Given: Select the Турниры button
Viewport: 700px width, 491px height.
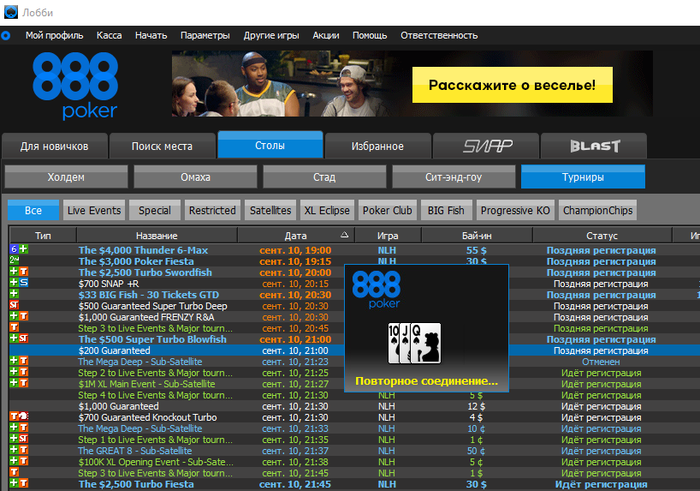Looking at the screenshot, I should pos(583,177).
